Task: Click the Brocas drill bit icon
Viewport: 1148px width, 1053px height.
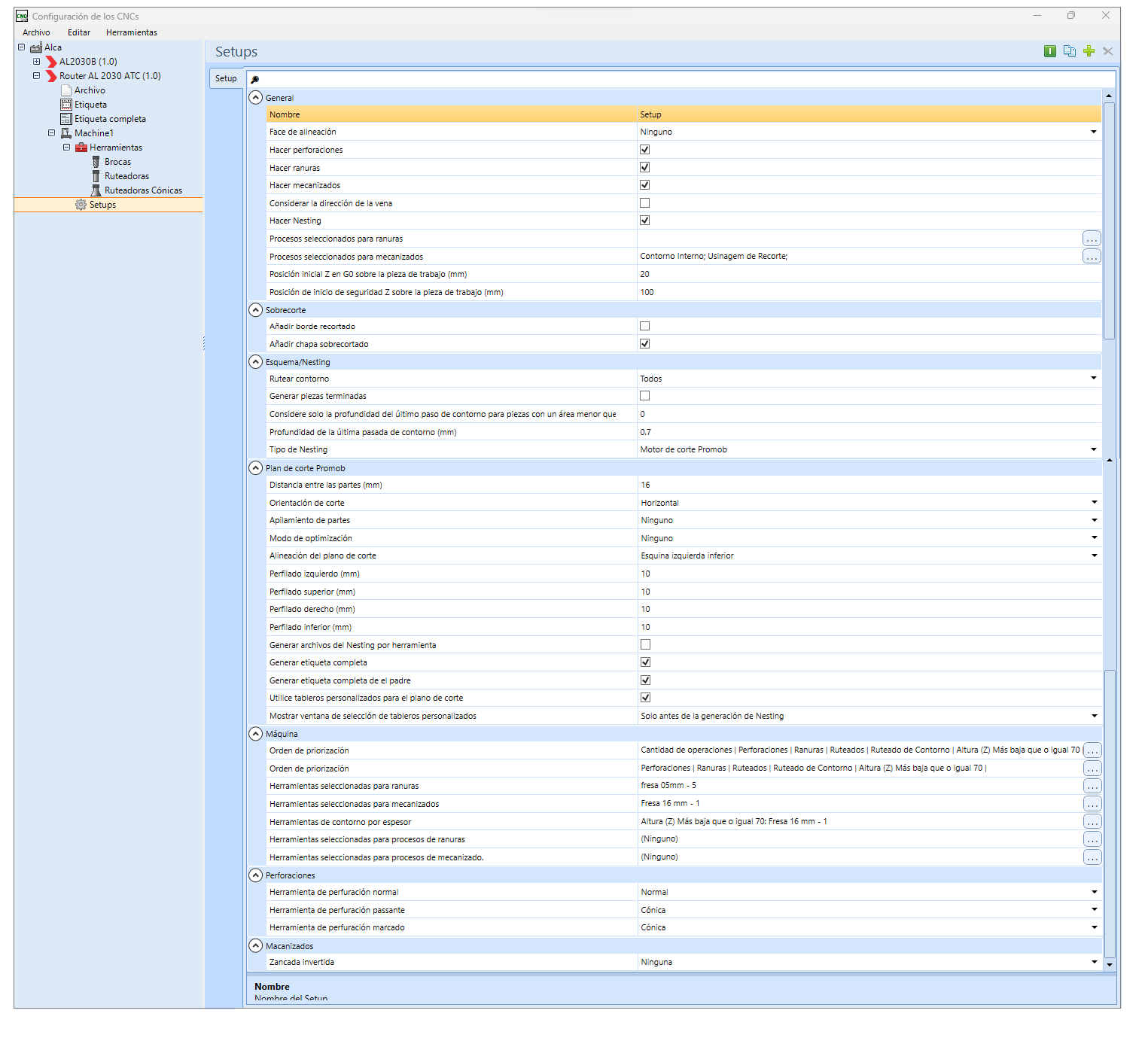Action: 96,162
